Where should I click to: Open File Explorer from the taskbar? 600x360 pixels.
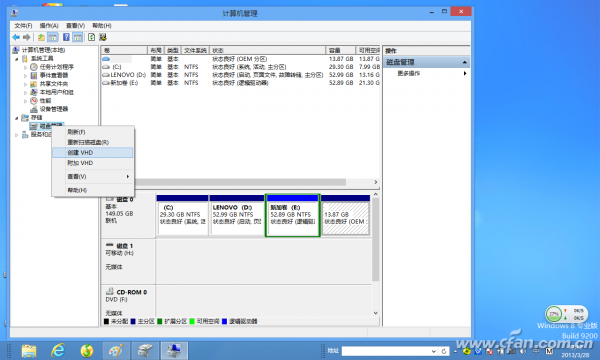click(29, 350)
